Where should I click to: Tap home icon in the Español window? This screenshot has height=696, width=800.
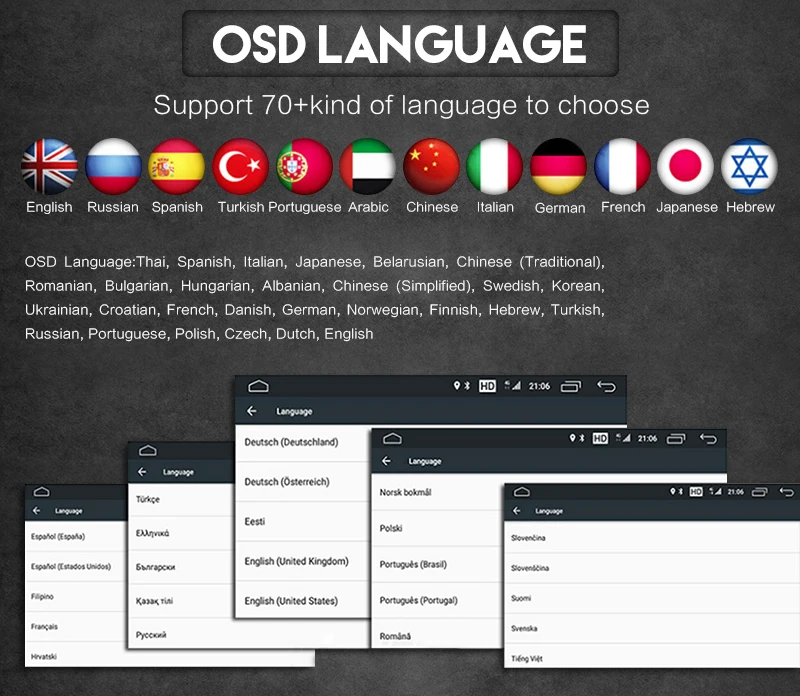tap(41, 492)
